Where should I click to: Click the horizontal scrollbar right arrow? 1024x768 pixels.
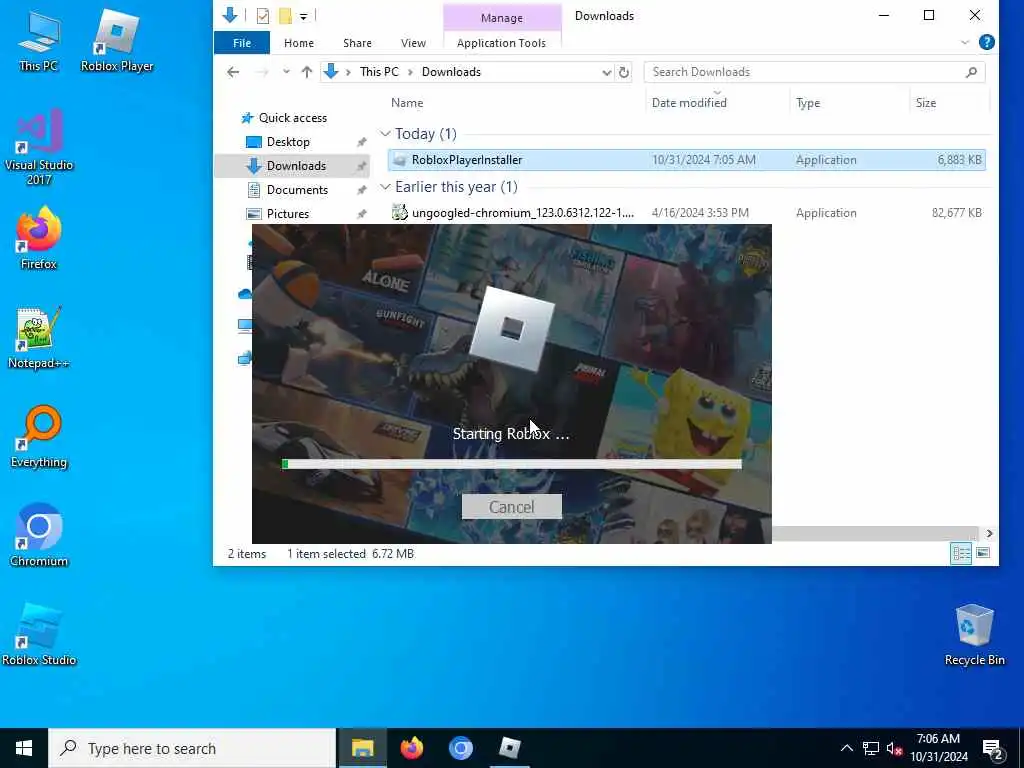989,533
